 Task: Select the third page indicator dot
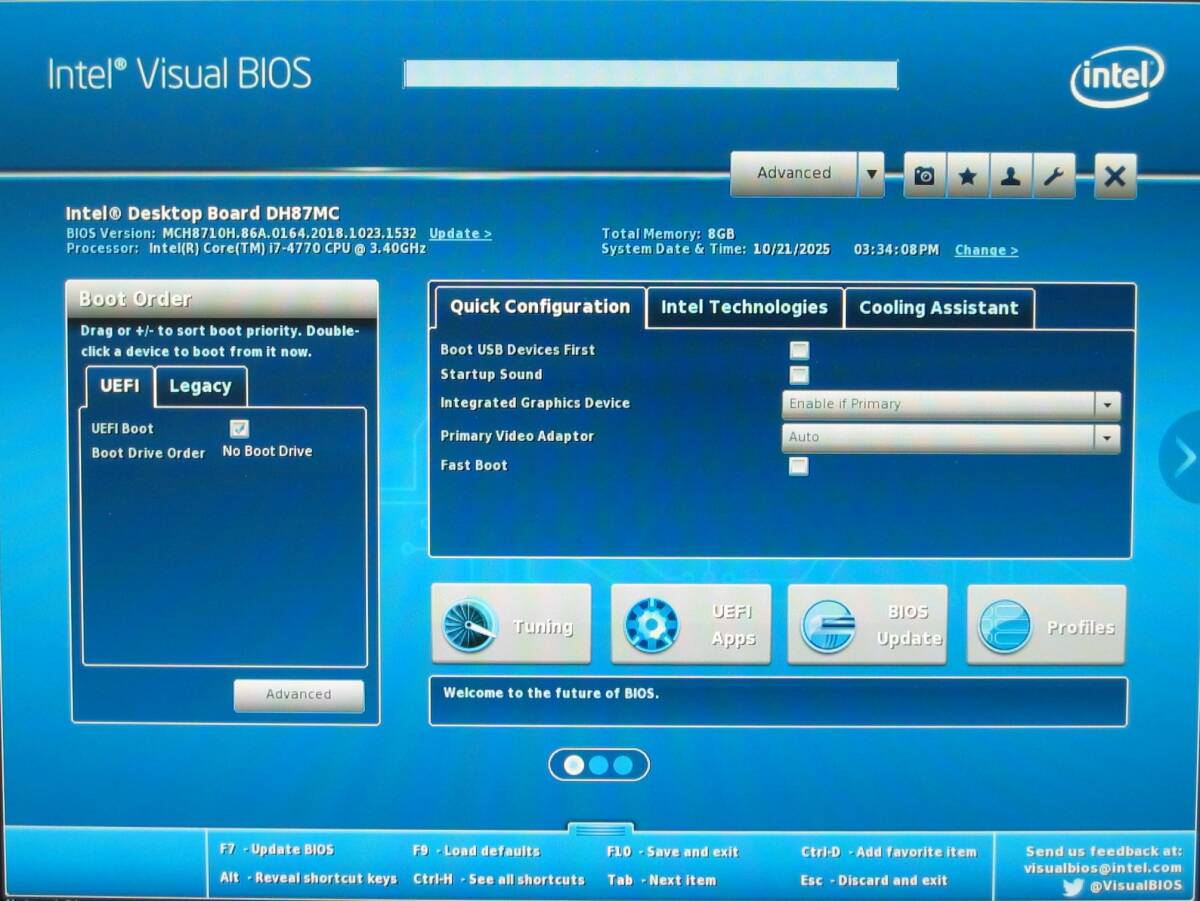(x=622, y=765)
